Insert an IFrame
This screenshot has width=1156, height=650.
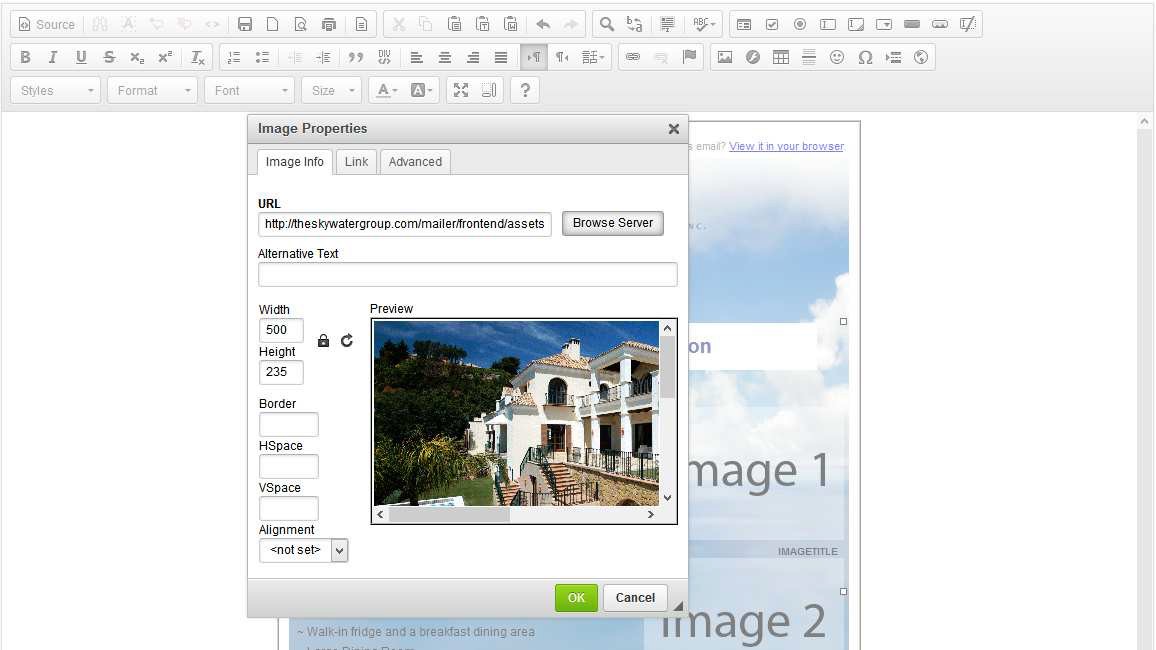tap(921, 57)
